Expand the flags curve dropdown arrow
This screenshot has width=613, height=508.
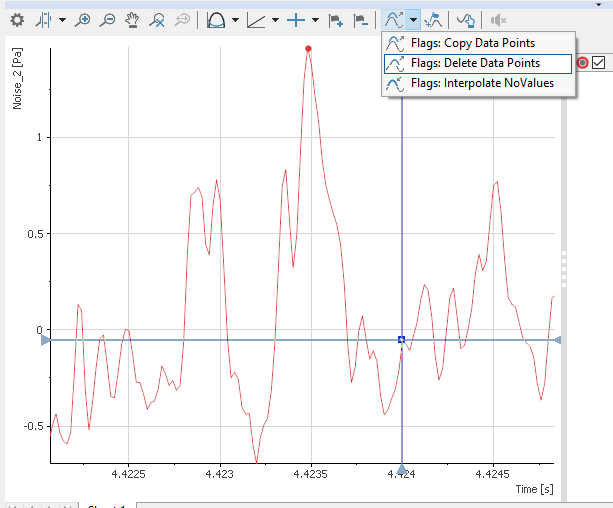pos(413,19)
